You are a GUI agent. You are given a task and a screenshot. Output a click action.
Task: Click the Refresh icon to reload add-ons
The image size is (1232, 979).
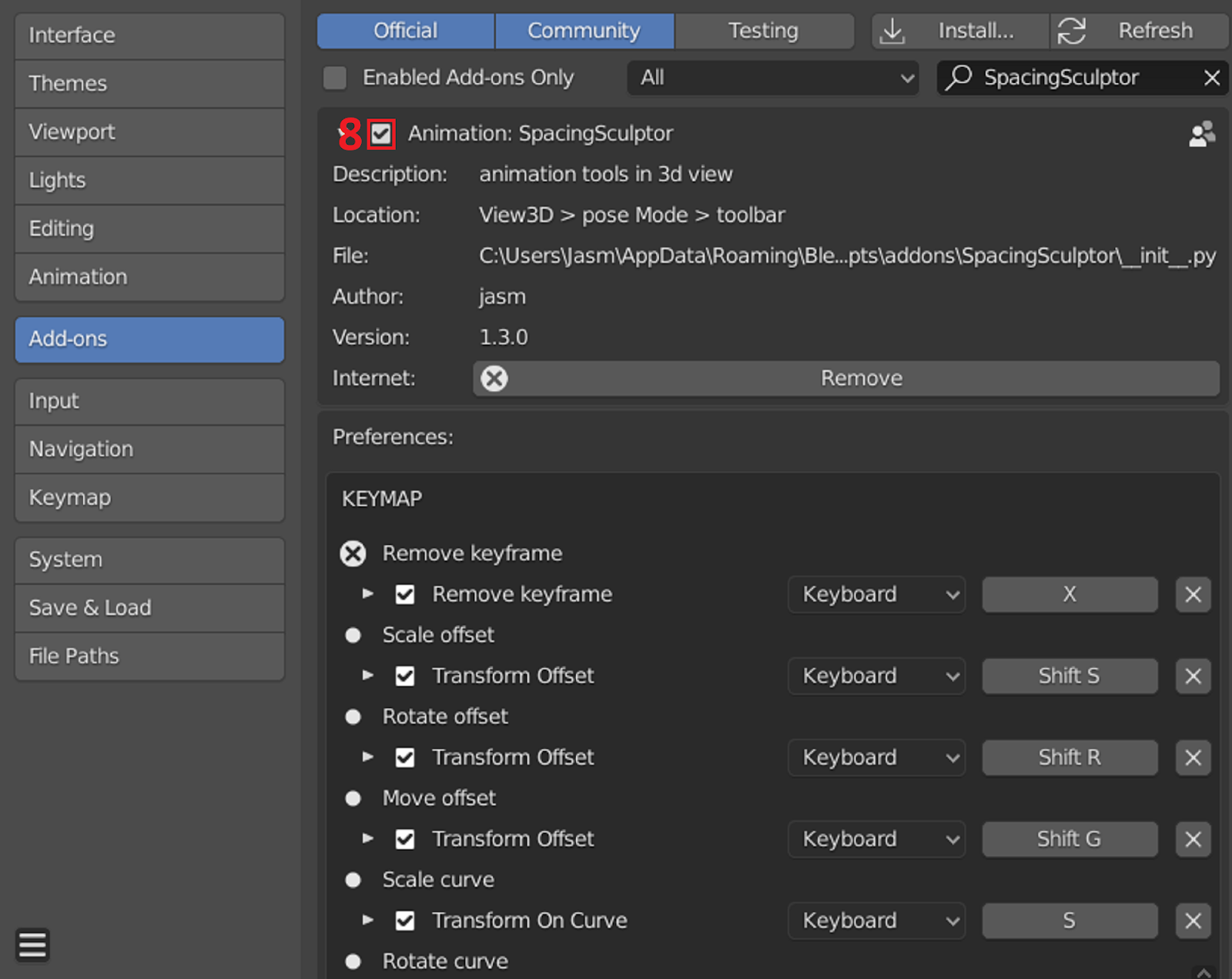1072,31
